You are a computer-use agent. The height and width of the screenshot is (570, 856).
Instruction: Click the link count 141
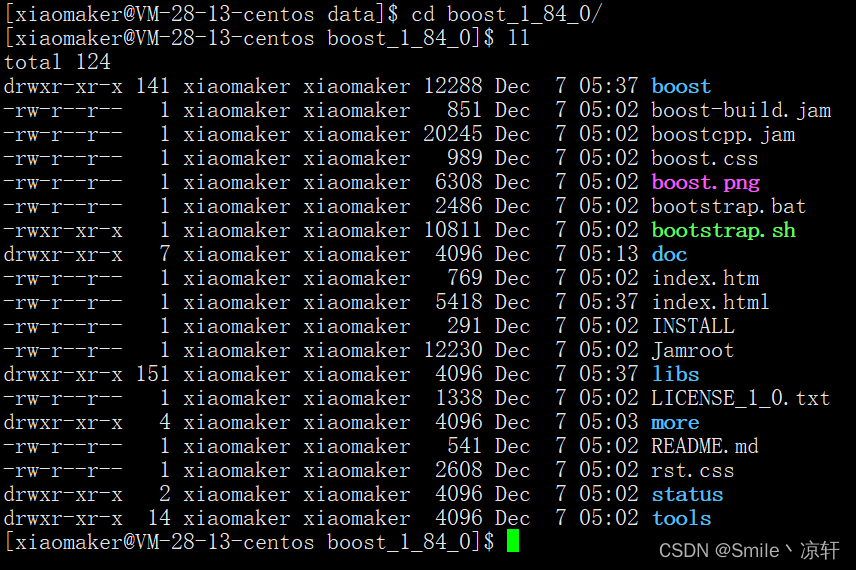[153, 86]
